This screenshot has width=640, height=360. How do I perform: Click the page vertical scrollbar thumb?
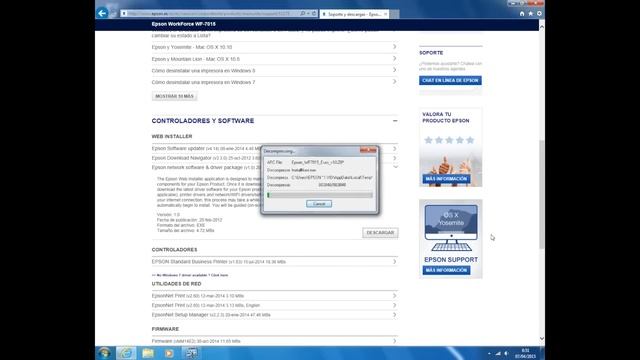coord(542,194)
